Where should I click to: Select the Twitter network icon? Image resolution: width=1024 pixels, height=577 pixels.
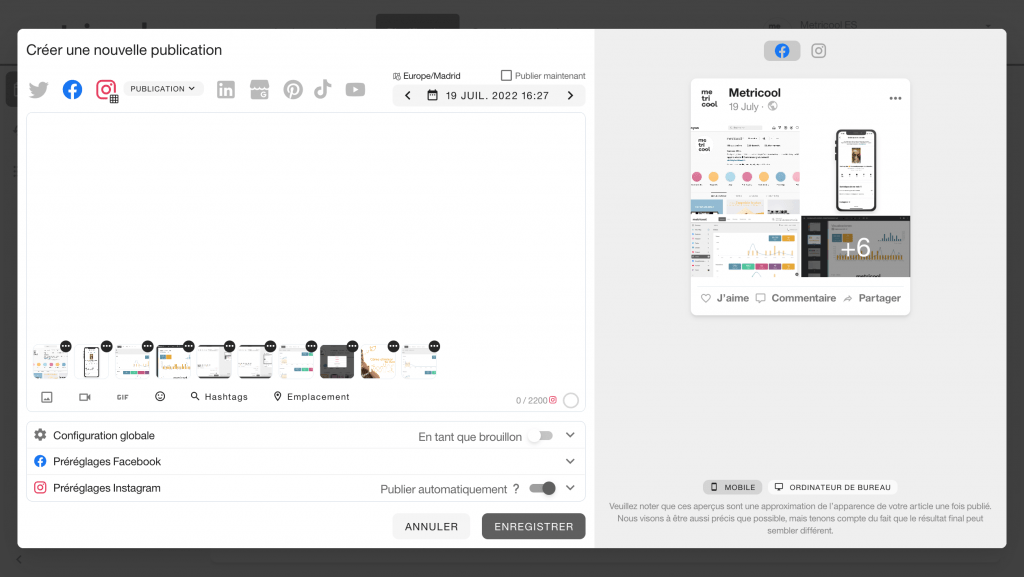(x=39, y=89)
